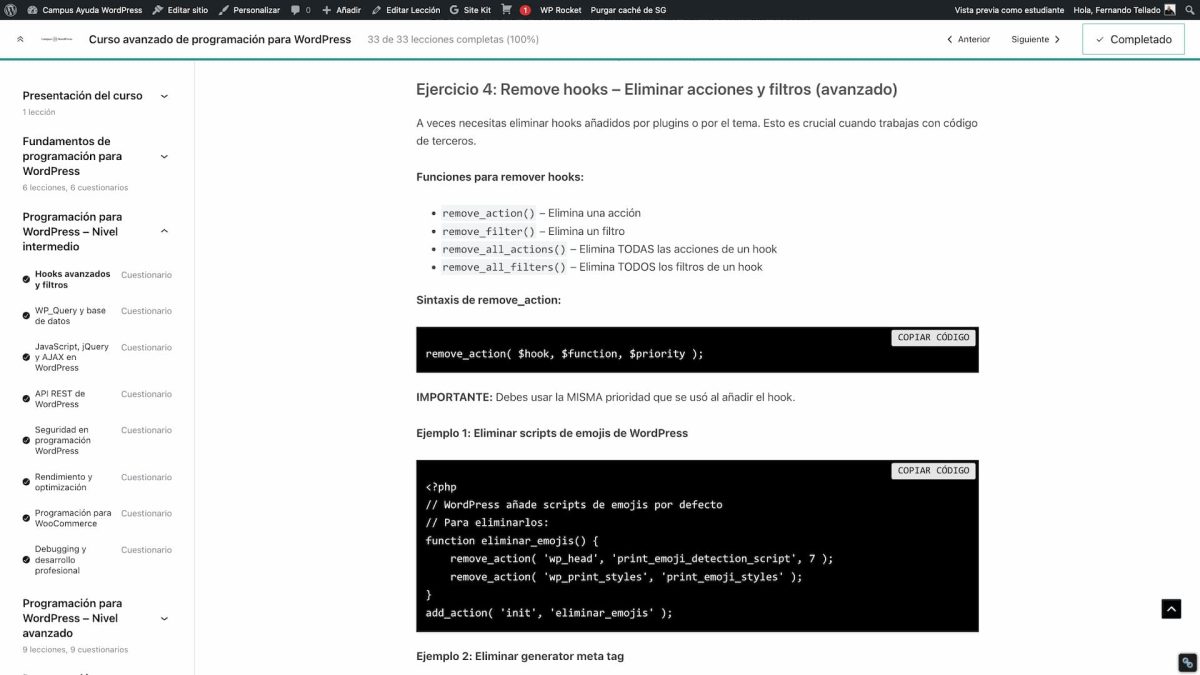Click the scroll-to-top arrow at bottom right

[x=1170, y=608]
